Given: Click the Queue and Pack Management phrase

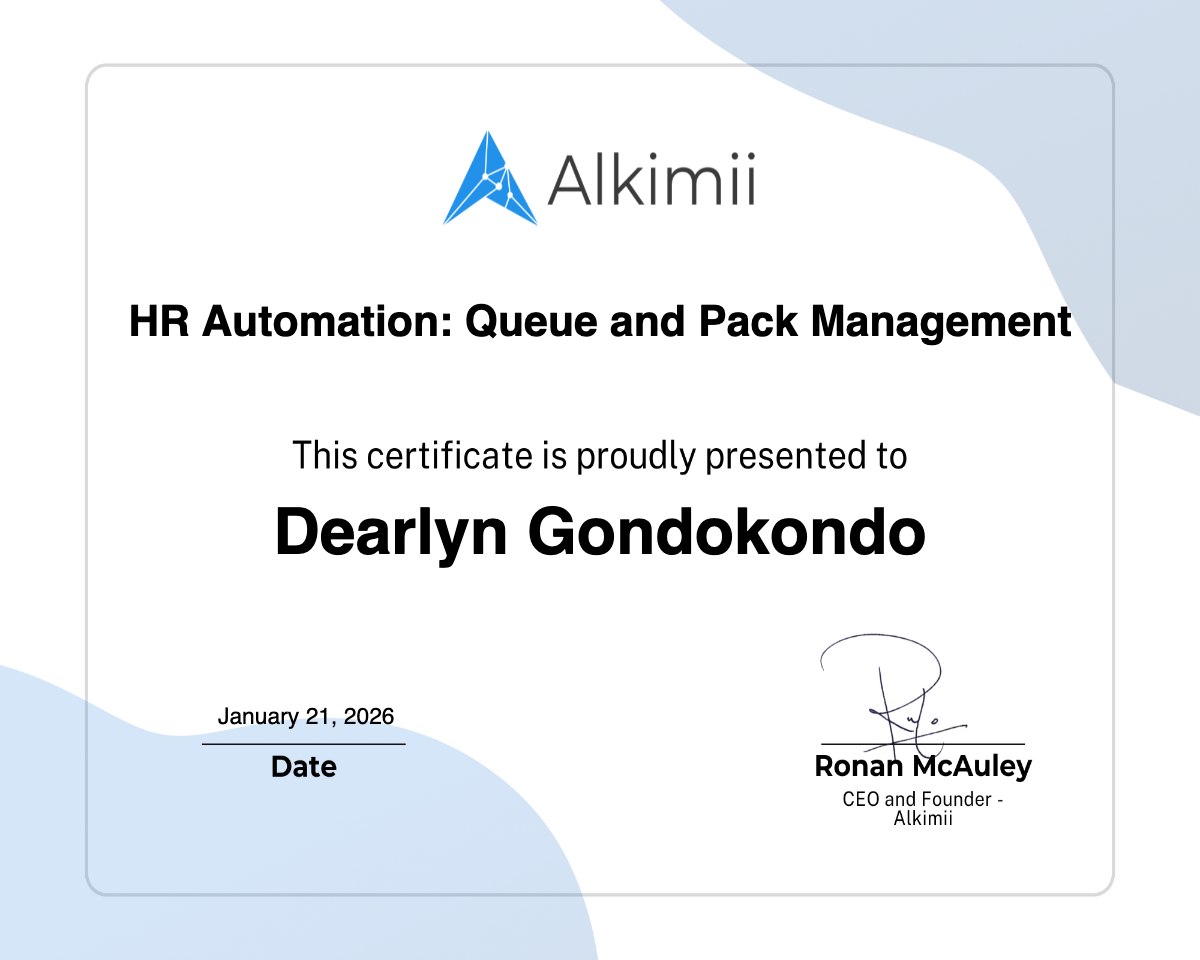Looking at the screenshot, I should pyautogui.click(x=770, y=322).
